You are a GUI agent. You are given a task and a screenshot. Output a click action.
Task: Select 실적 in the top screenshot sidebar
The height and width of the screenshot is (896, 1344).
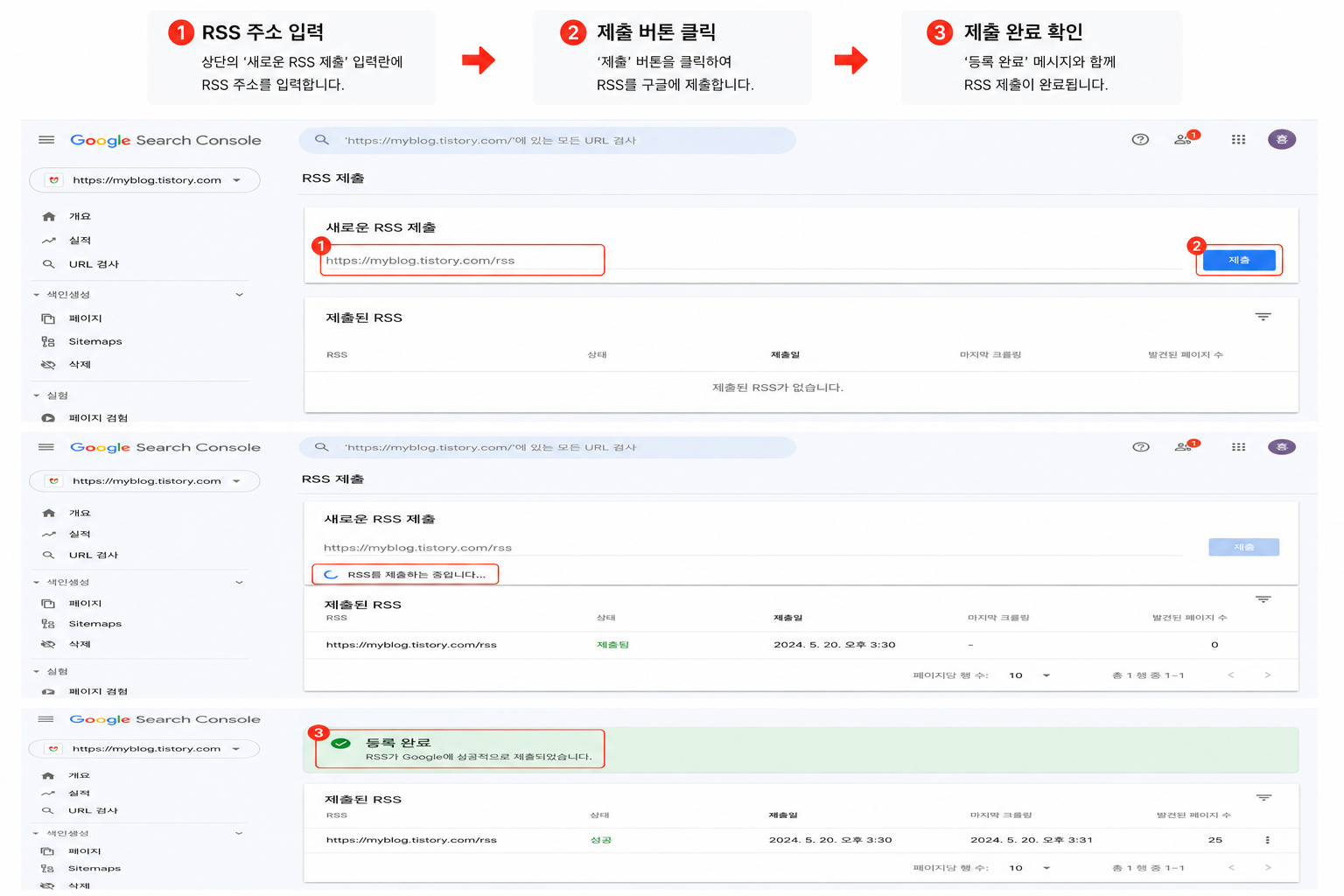(80, 241)
